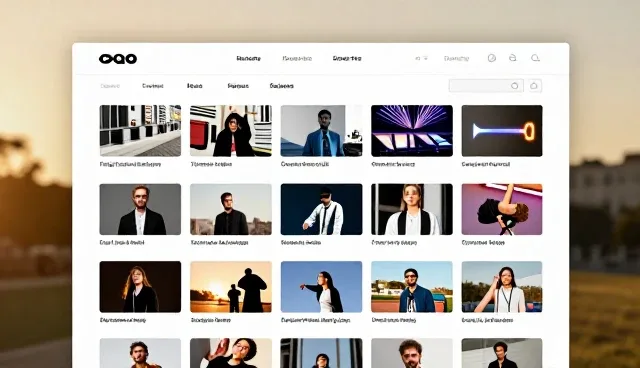640x368 pixels.
Task: Click the caption under the blue-suit man thumbnail
Action: tap(305, 164)
